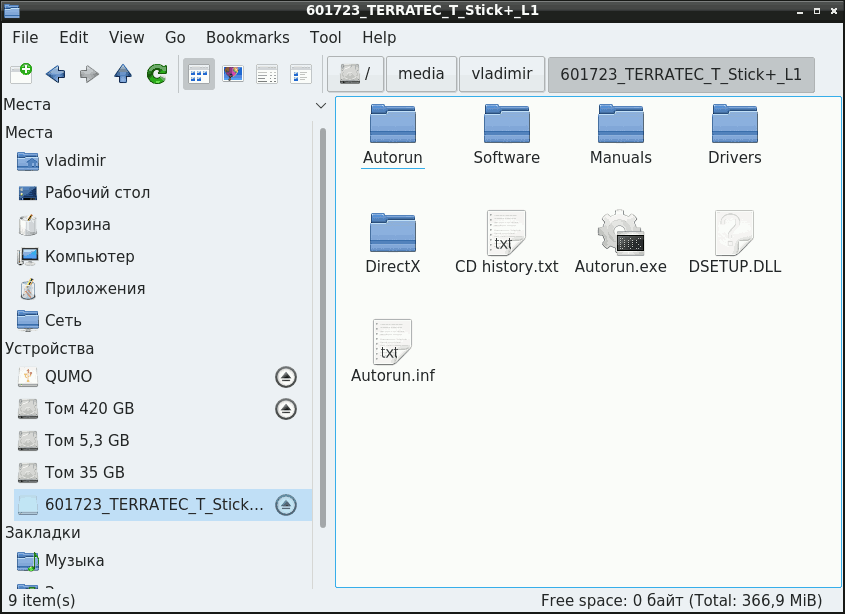Click the window menu icon in title bar
The width and height of the screenshot is (845, 614).
11,10
